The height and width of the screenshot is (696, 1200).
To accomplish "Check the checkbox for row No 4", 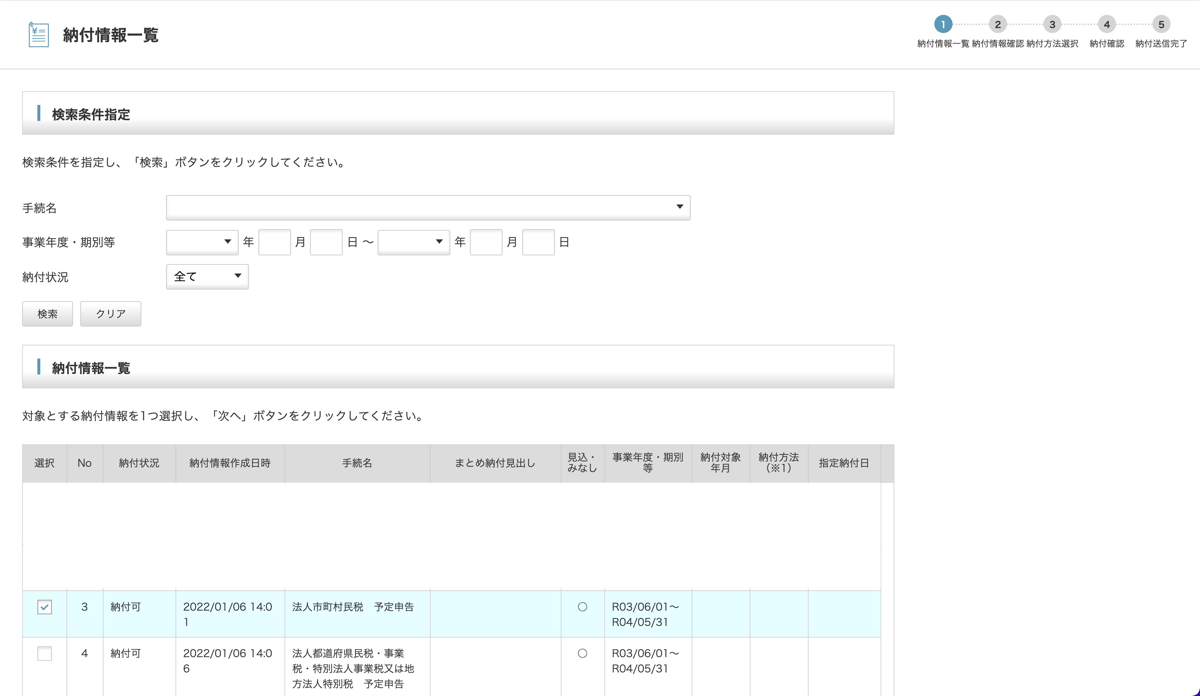I will (44, 653).
